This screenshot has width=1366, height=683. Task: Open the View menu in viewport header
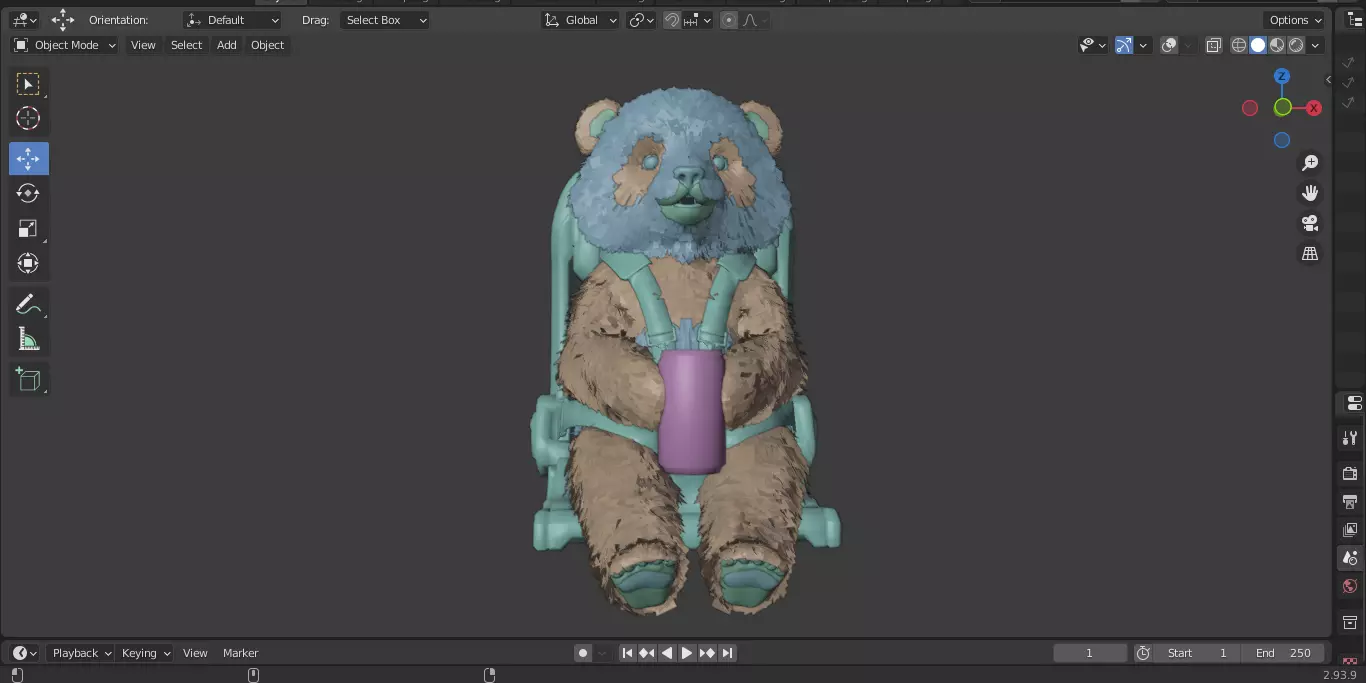point(143,45)
